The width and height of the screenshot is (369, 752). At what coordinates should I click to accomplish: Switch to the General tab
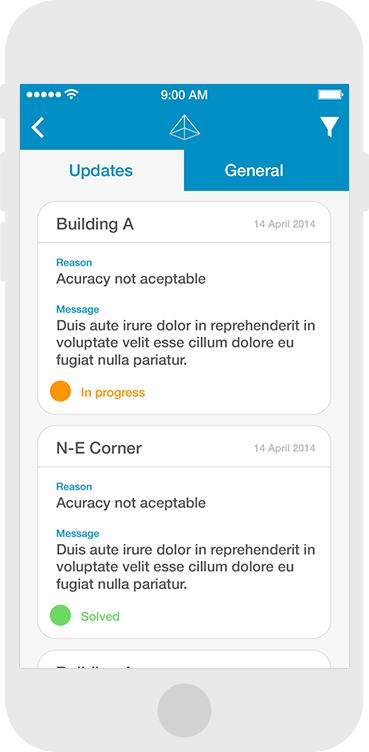coord(266,170)
